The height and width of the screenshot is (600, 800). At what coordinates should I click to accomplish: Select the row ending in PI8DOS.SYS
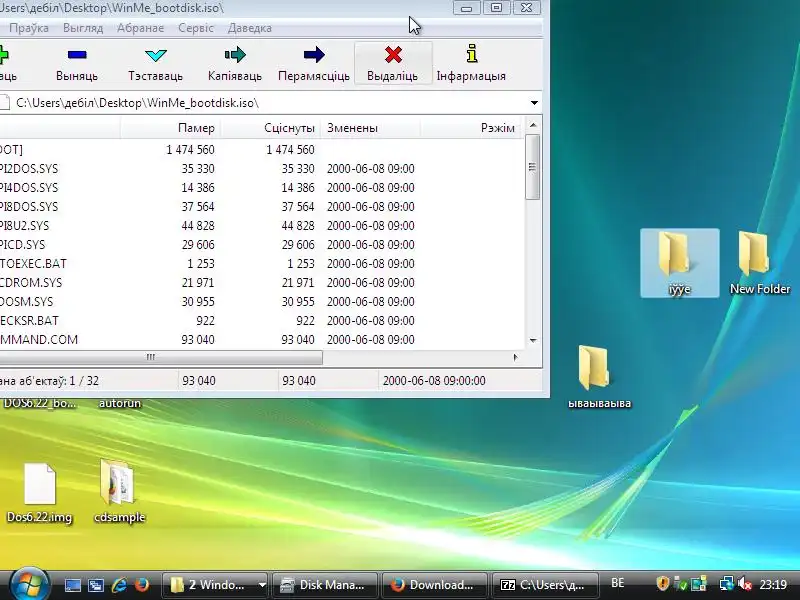point(261,207)
